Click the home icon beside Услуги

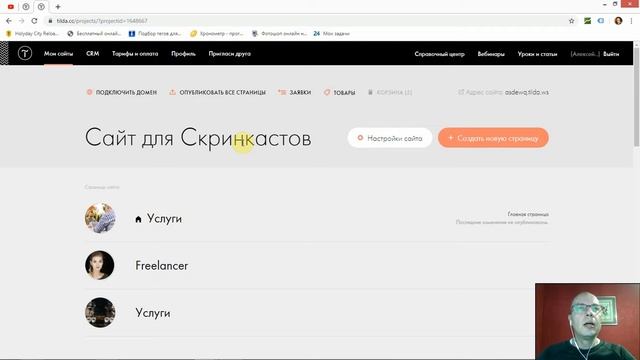pos(138,219)
